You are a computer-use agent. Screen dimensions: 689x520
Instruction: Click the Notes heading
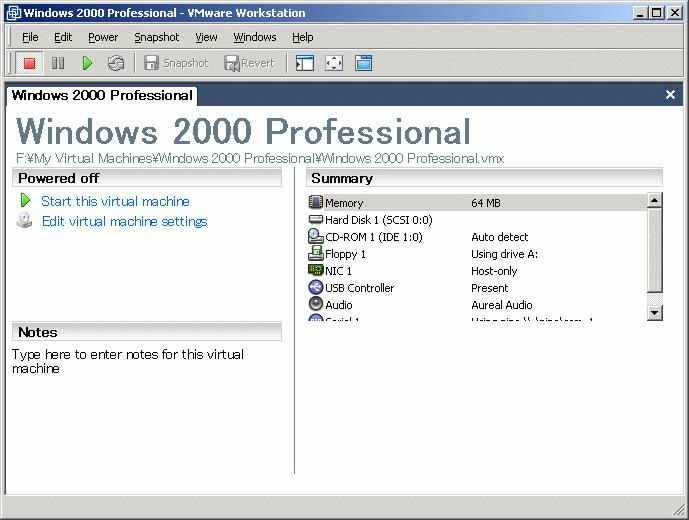[38, 332]
